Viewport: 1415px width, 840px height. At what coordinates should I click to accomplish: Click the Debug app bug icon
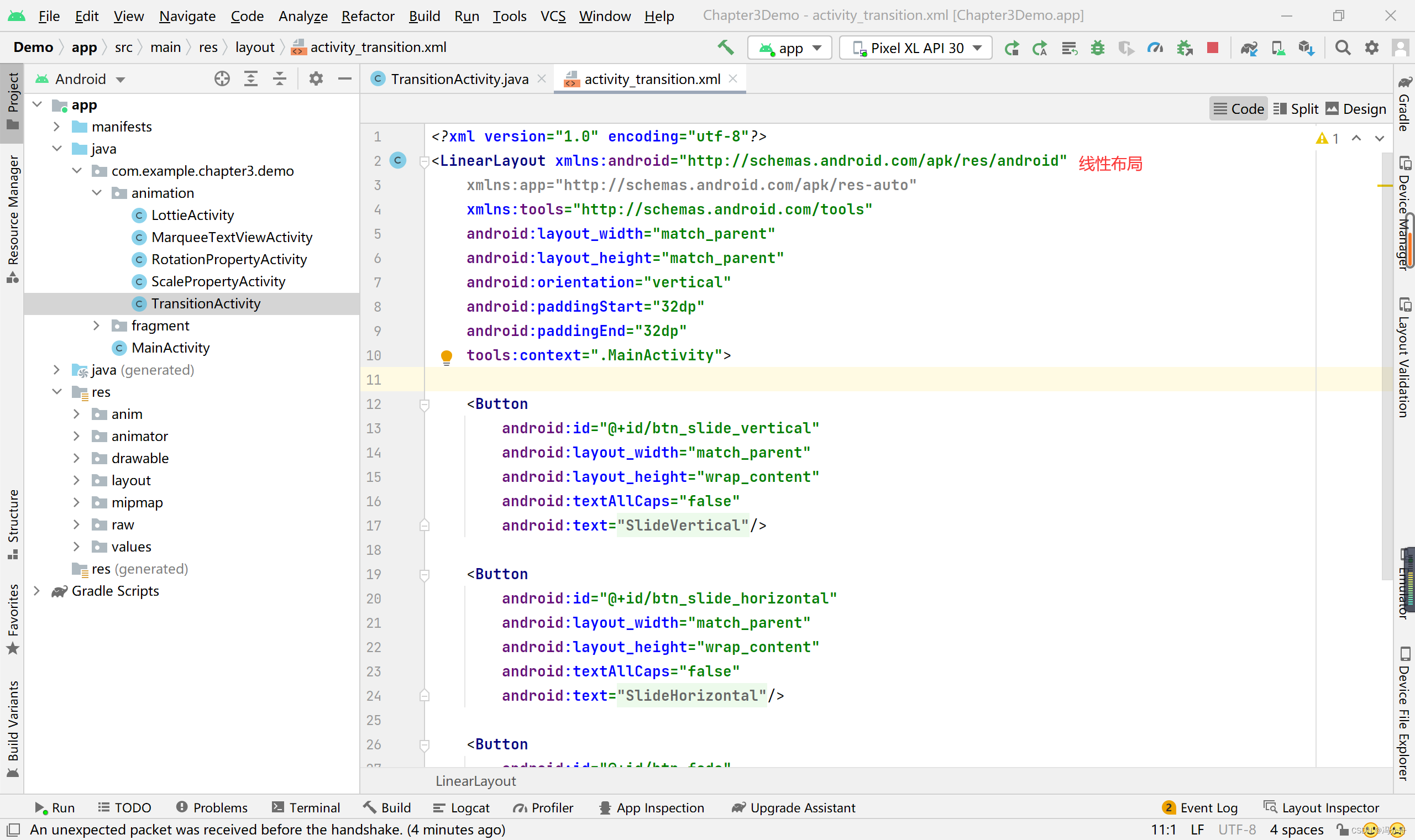(x=1098, y=48)
